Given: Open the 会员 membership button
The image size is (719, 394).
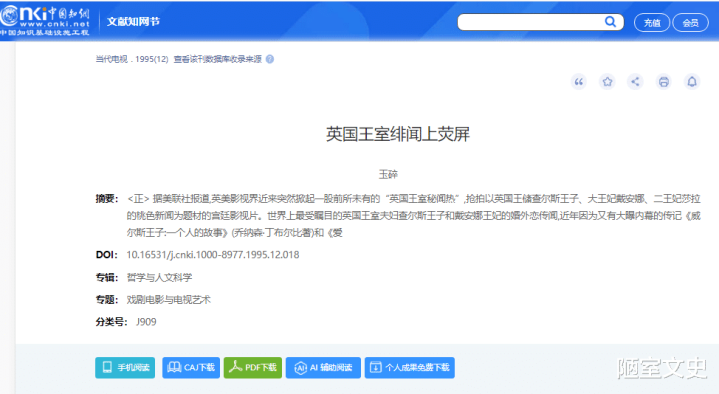Looking at the screenshot, I should pyautogui.click(x=690, y=22).
